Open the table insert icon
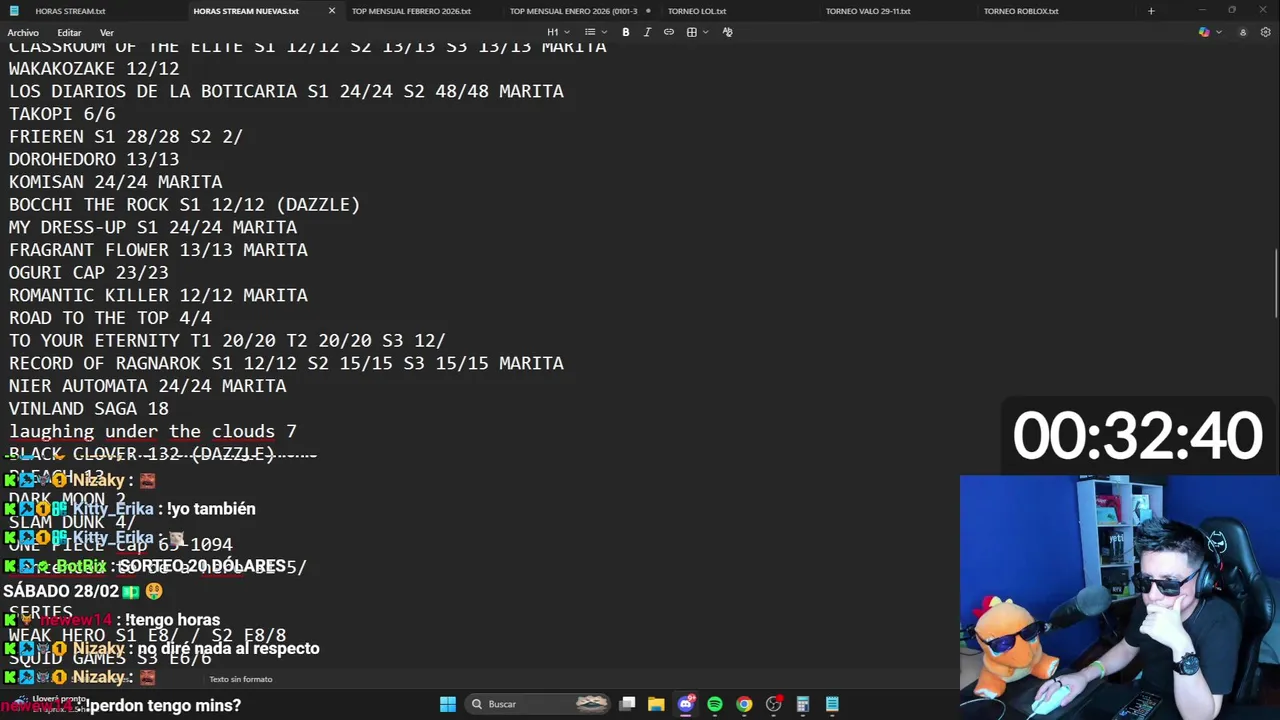The image size is (1280, 720). click(691, 32)
